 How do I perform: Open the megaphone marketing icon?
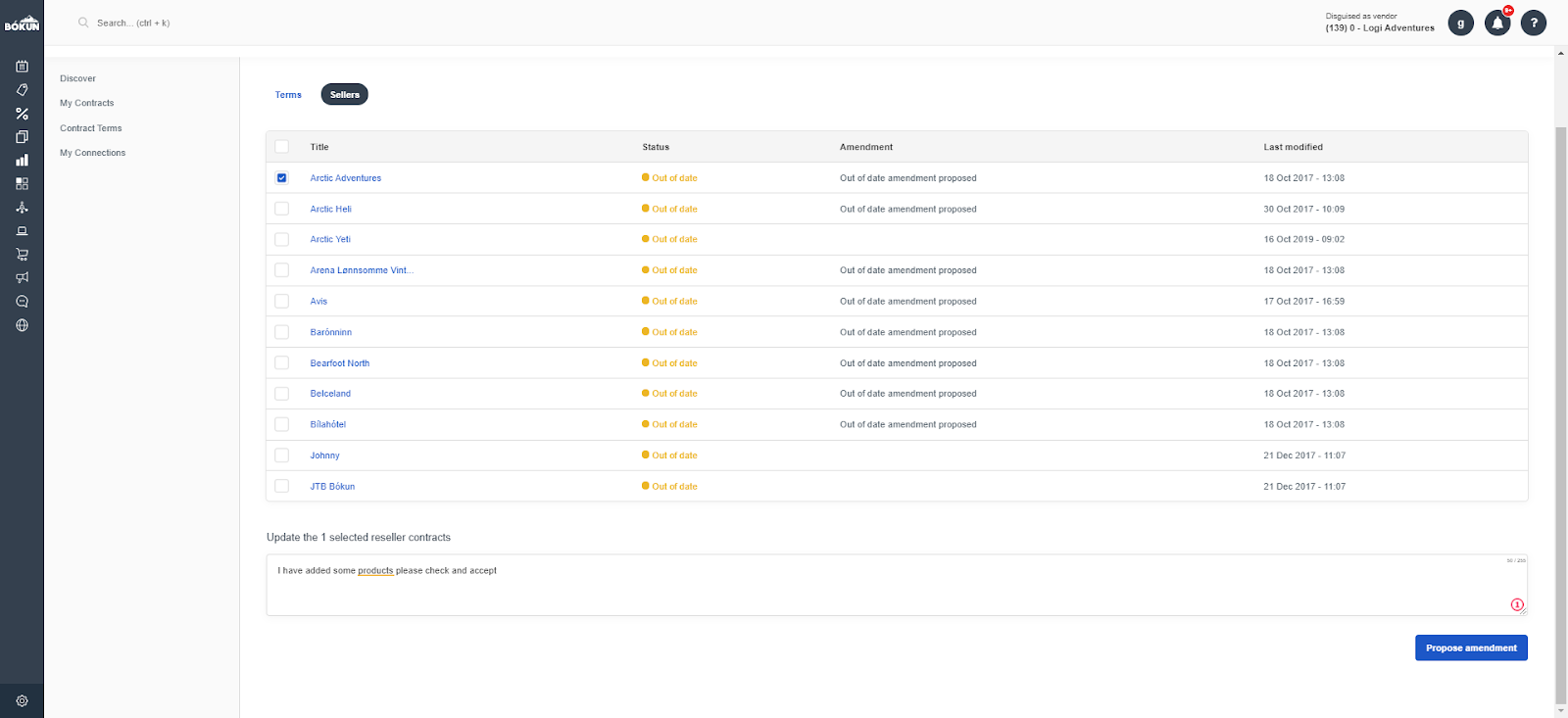(x=22, y=278)
